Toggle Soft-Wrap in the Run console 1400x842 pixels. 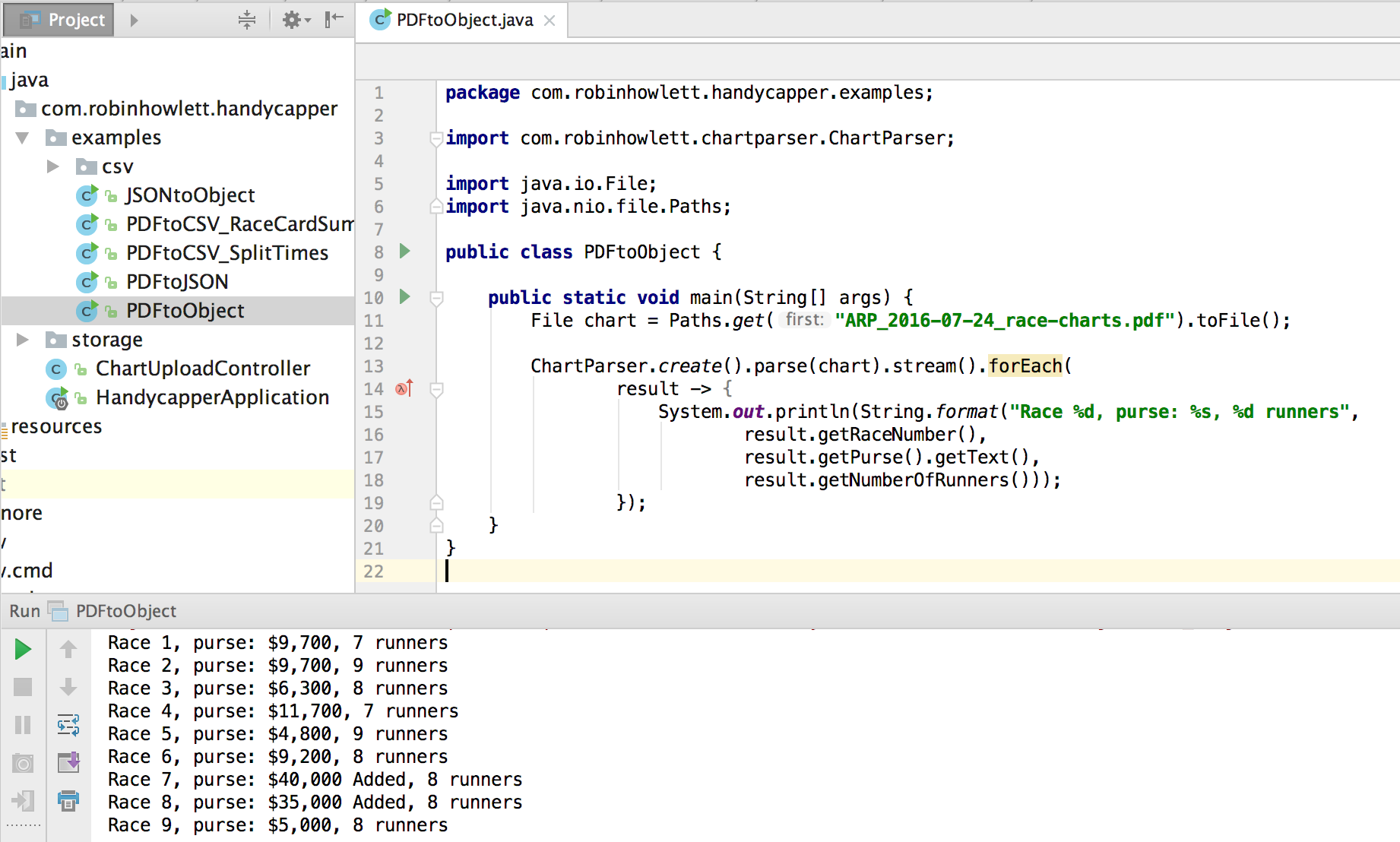(x=68, y=725)
